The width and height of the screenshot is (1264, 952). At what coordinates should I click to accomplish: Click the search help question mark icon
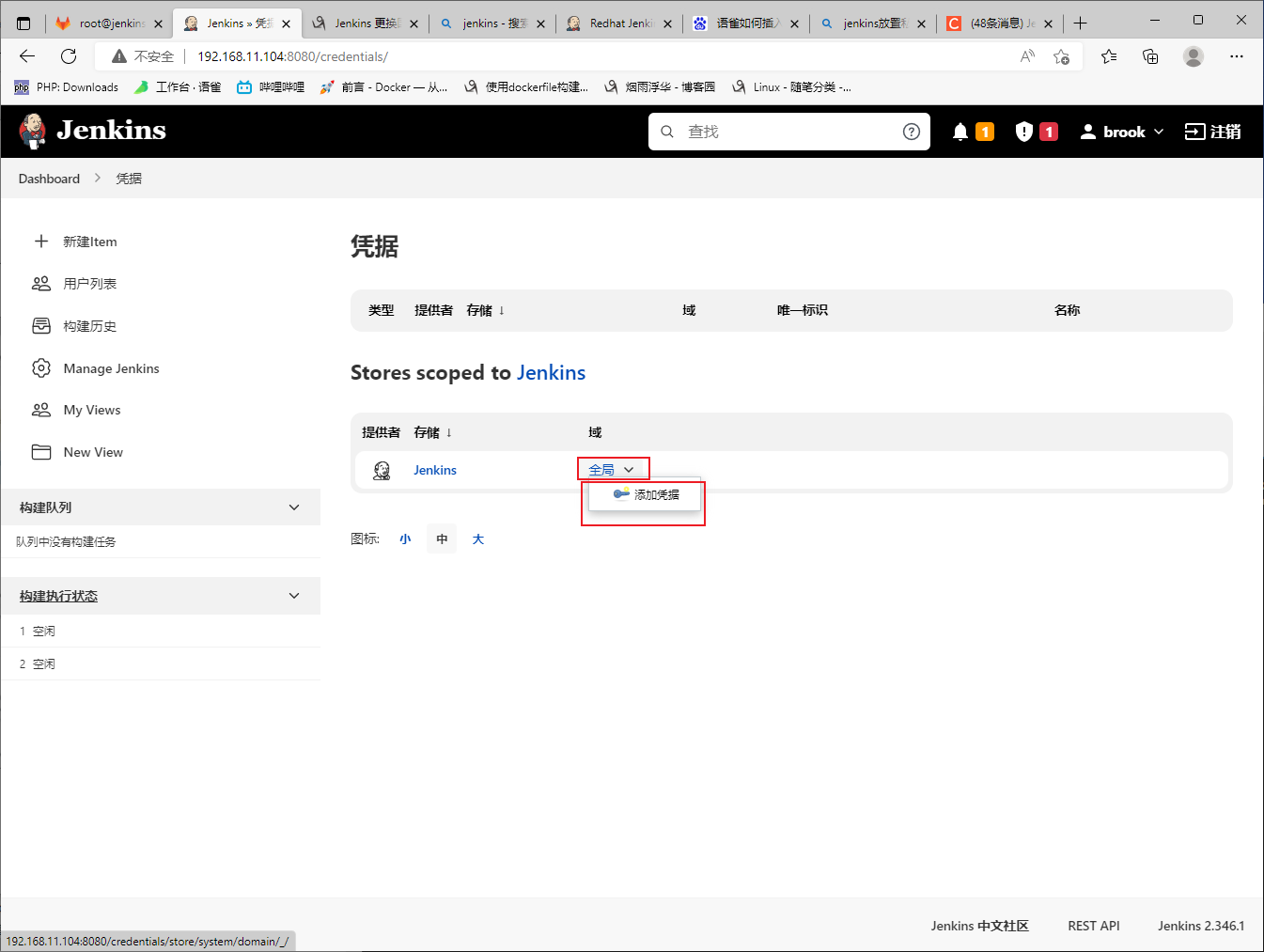coord(912,132)
